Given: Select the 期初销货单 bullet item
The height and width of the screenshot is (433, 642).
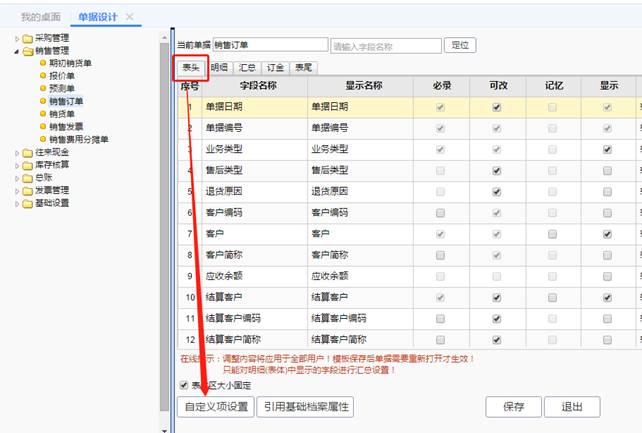Looking at the screenshot, I should [x=43, y=63].
